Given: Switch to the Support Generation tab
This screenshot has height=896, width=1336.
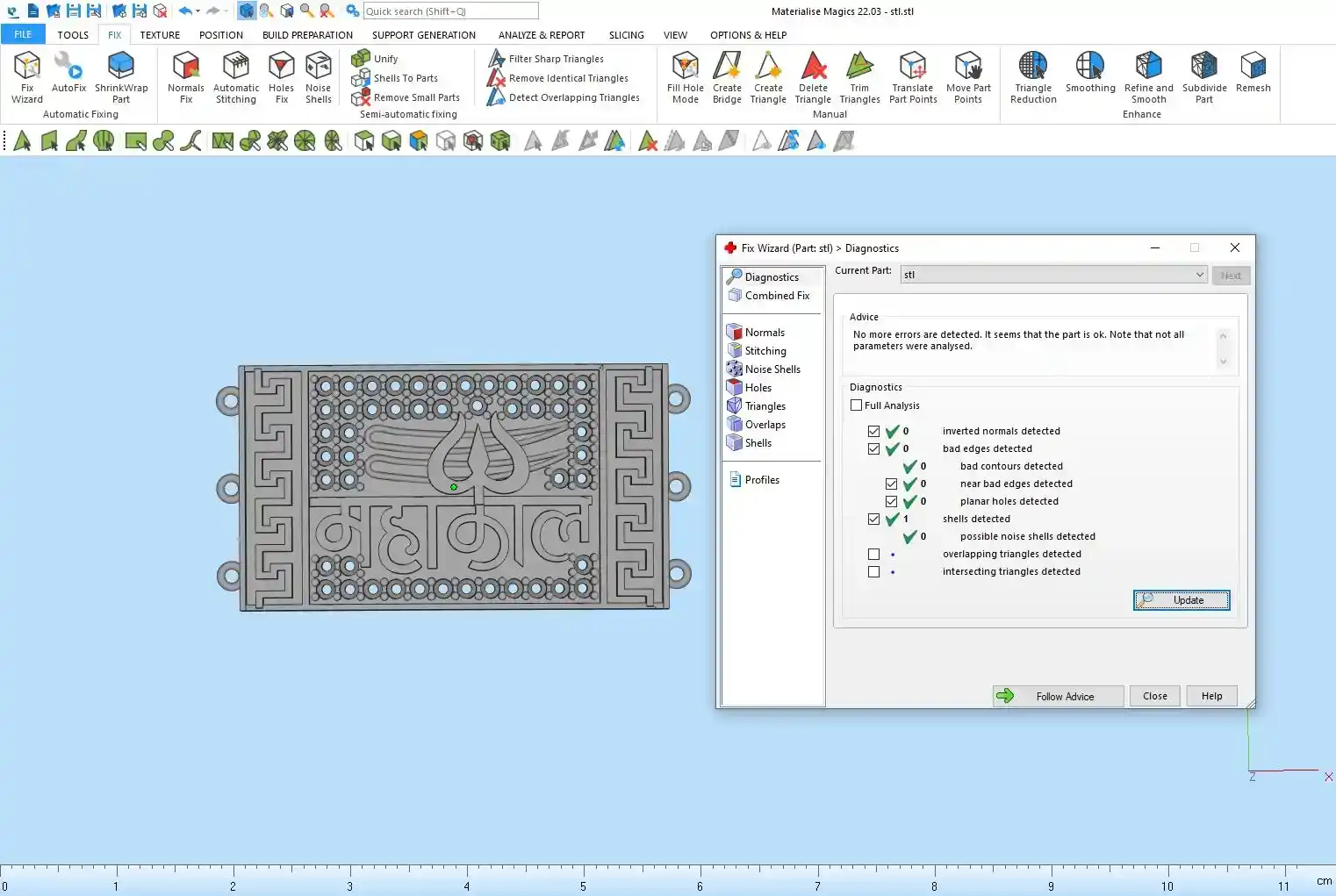Looking at the screenshot, I should click(423, 35).
